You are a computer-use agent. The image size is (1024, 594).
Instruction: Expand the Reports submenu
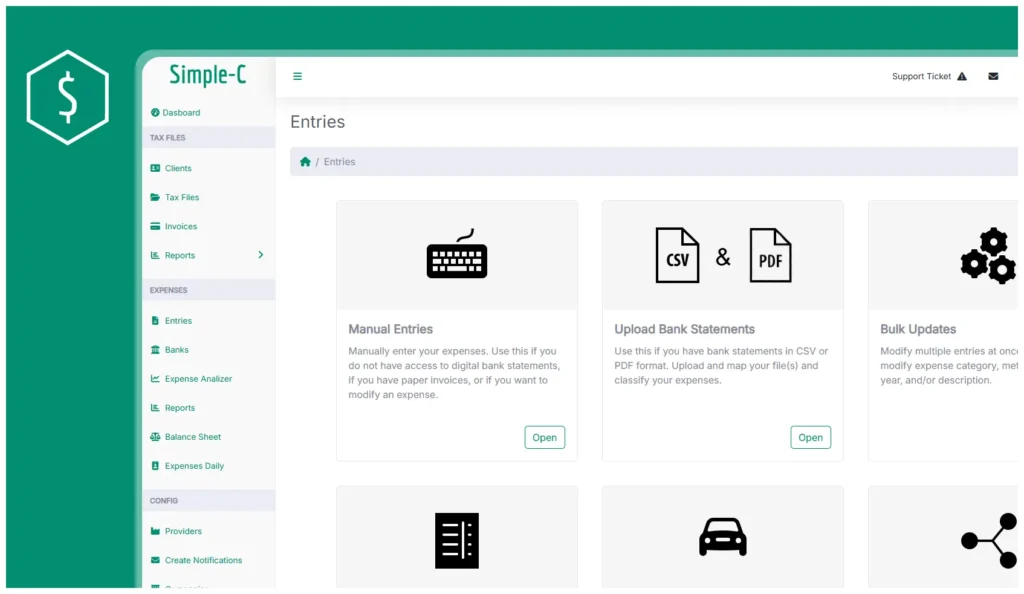tap(262, 255)
